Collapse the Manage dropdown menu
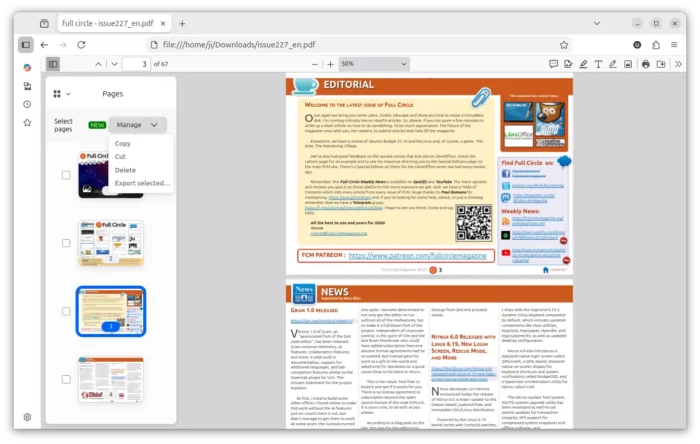700x444 pixels. [x=137, y=125]
